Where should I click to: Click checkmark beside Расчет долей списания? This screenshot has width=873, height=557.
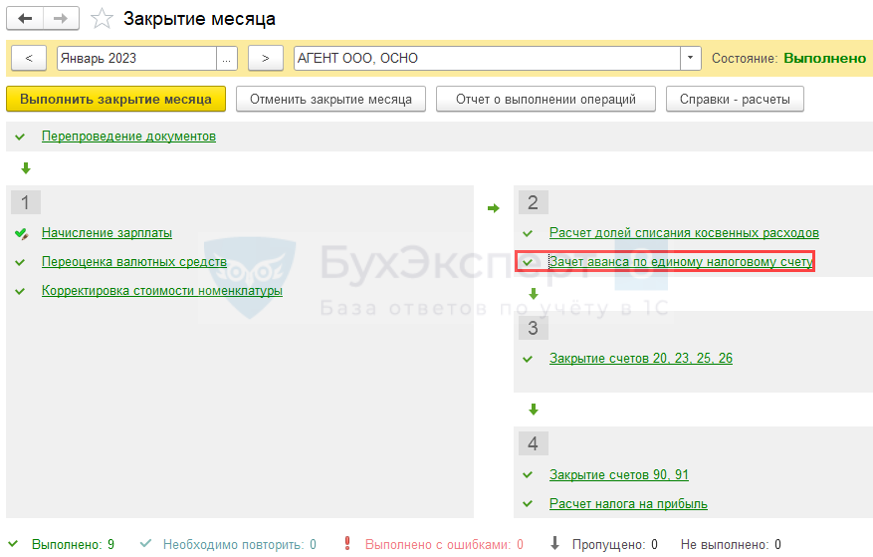coord(528,233)
